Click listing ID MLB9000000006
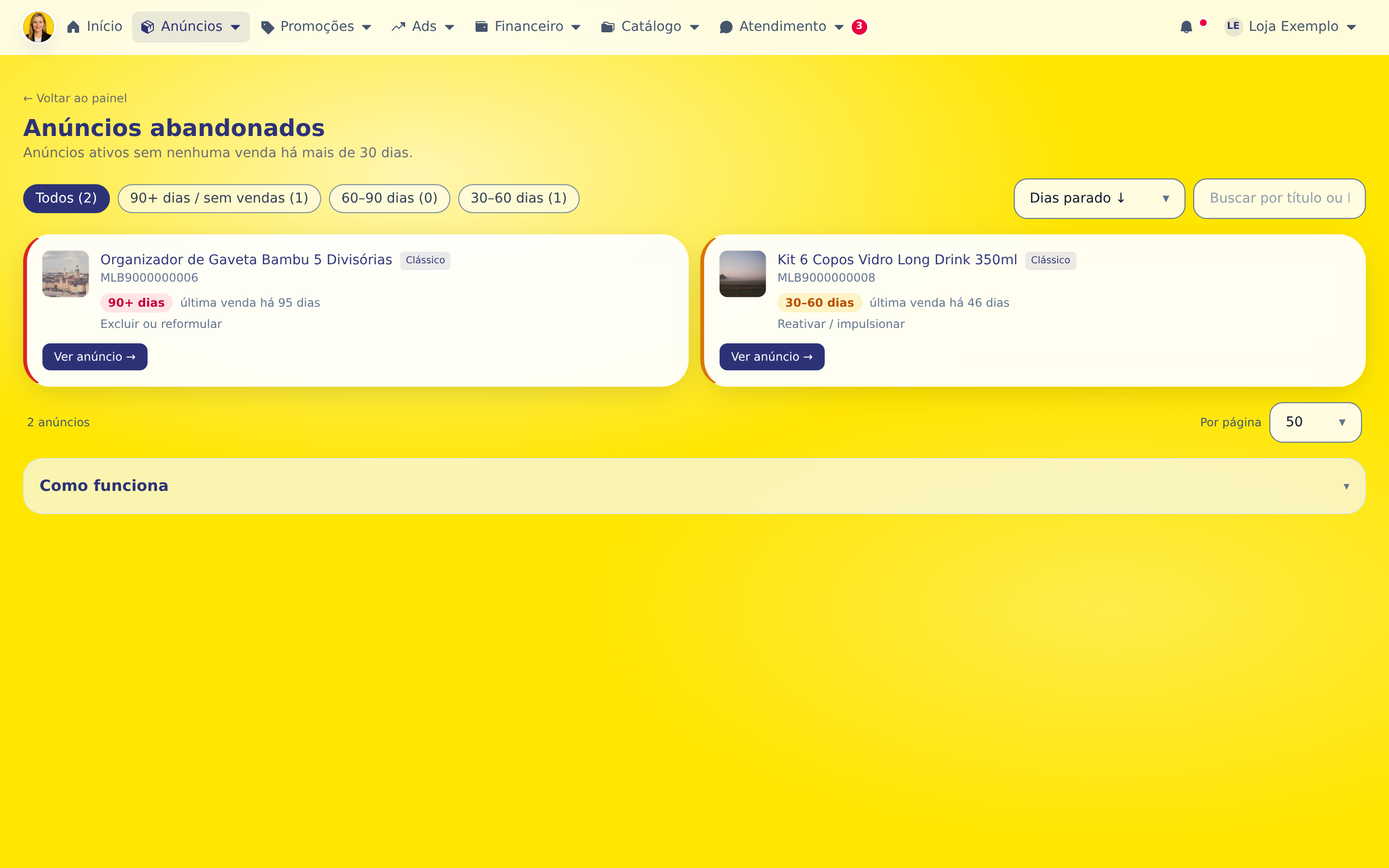Screen dimensions: 1389x868 point(149,278)
